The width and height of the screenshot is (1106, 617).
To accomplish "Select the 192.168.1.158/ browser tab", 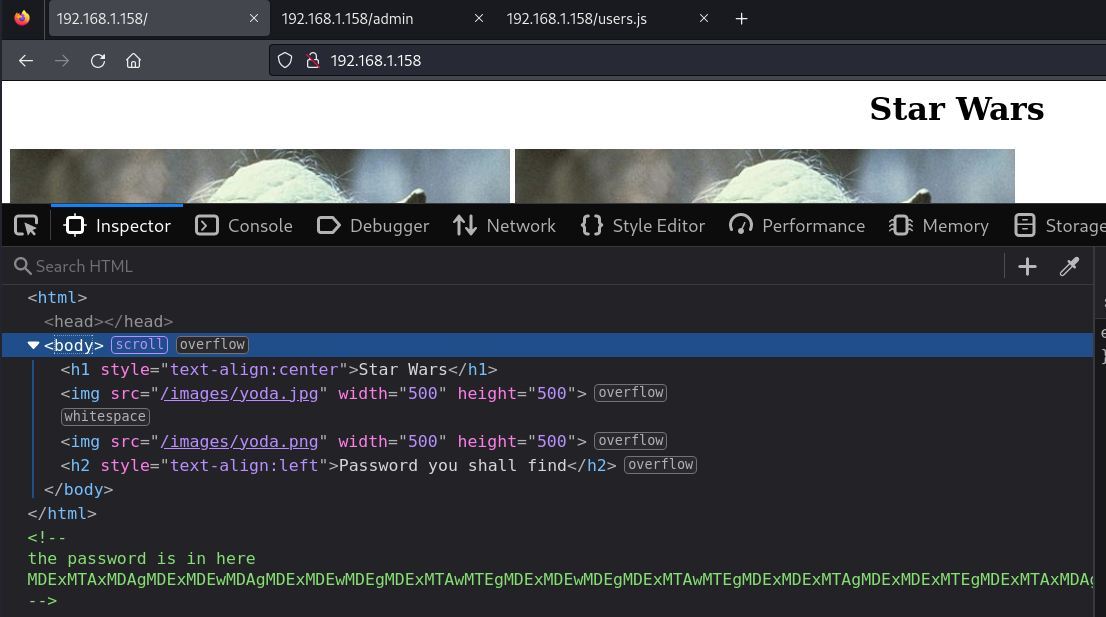I will pyautogui.click(x=159, y=19).
